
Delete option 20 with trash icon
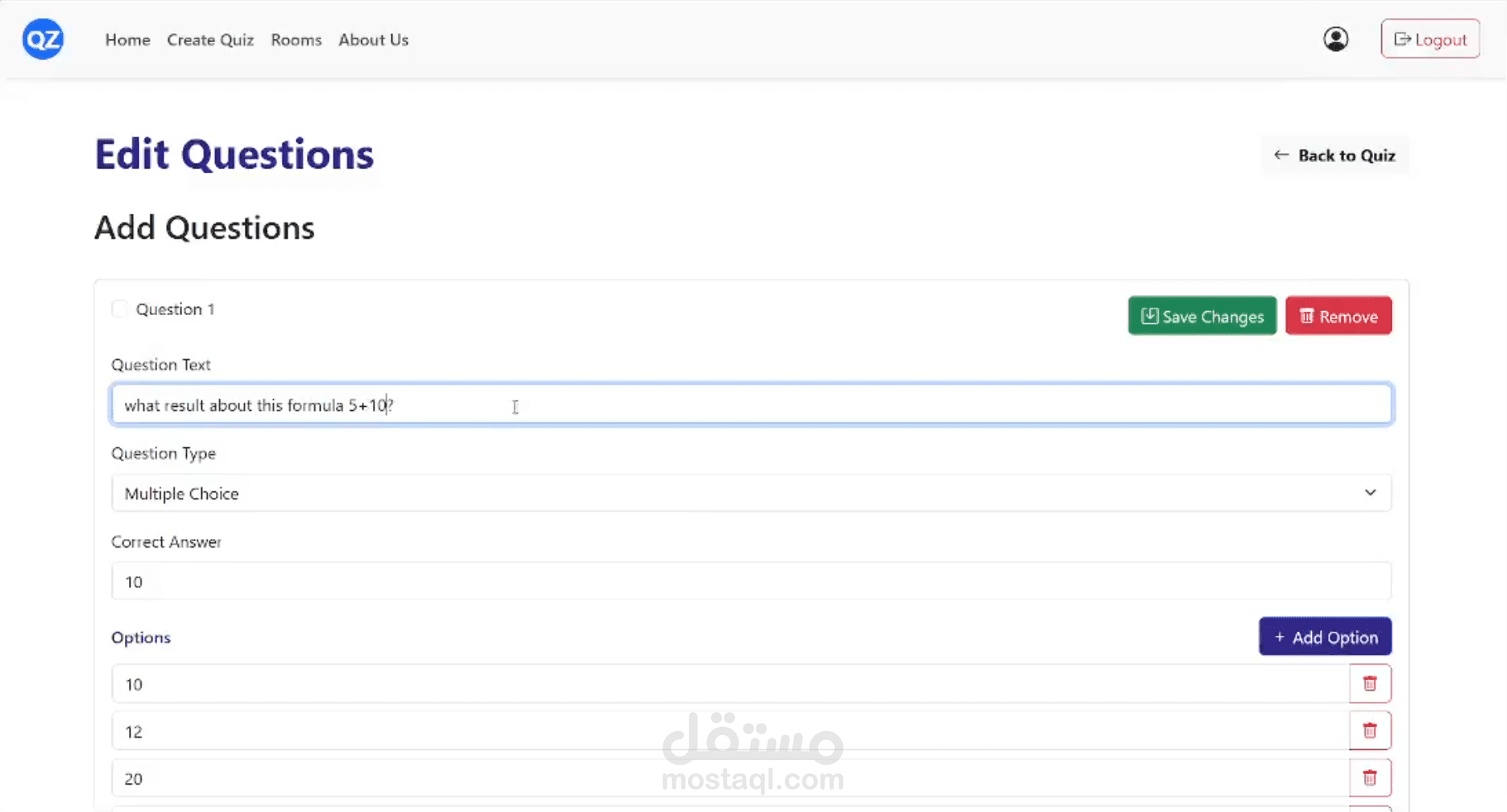(1370, 778)
